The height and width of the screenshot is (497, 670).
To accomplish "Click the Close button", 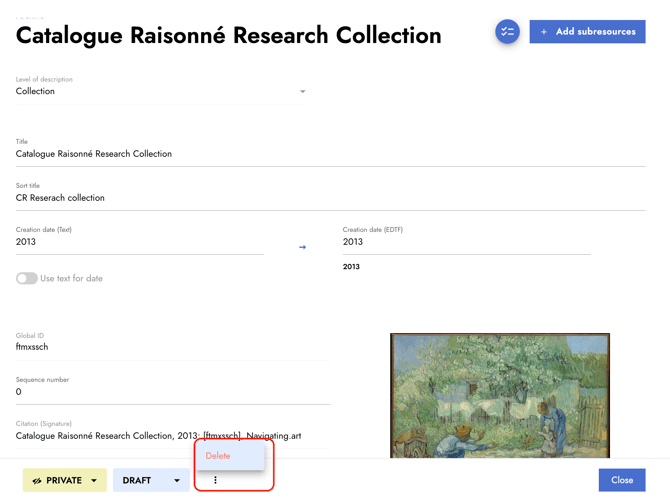I will coord(622,480).
